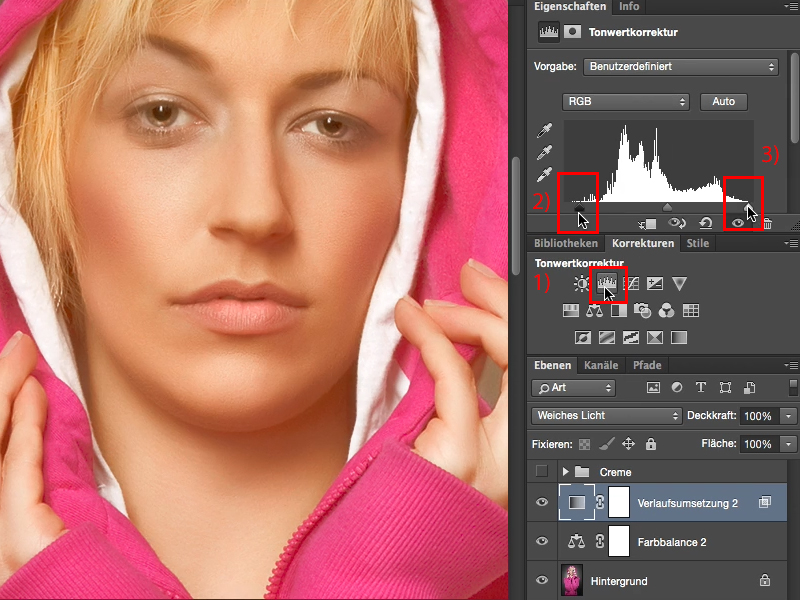
Task: Open the Vorgabe preset dropdown
Action: (x=680, y=67)
